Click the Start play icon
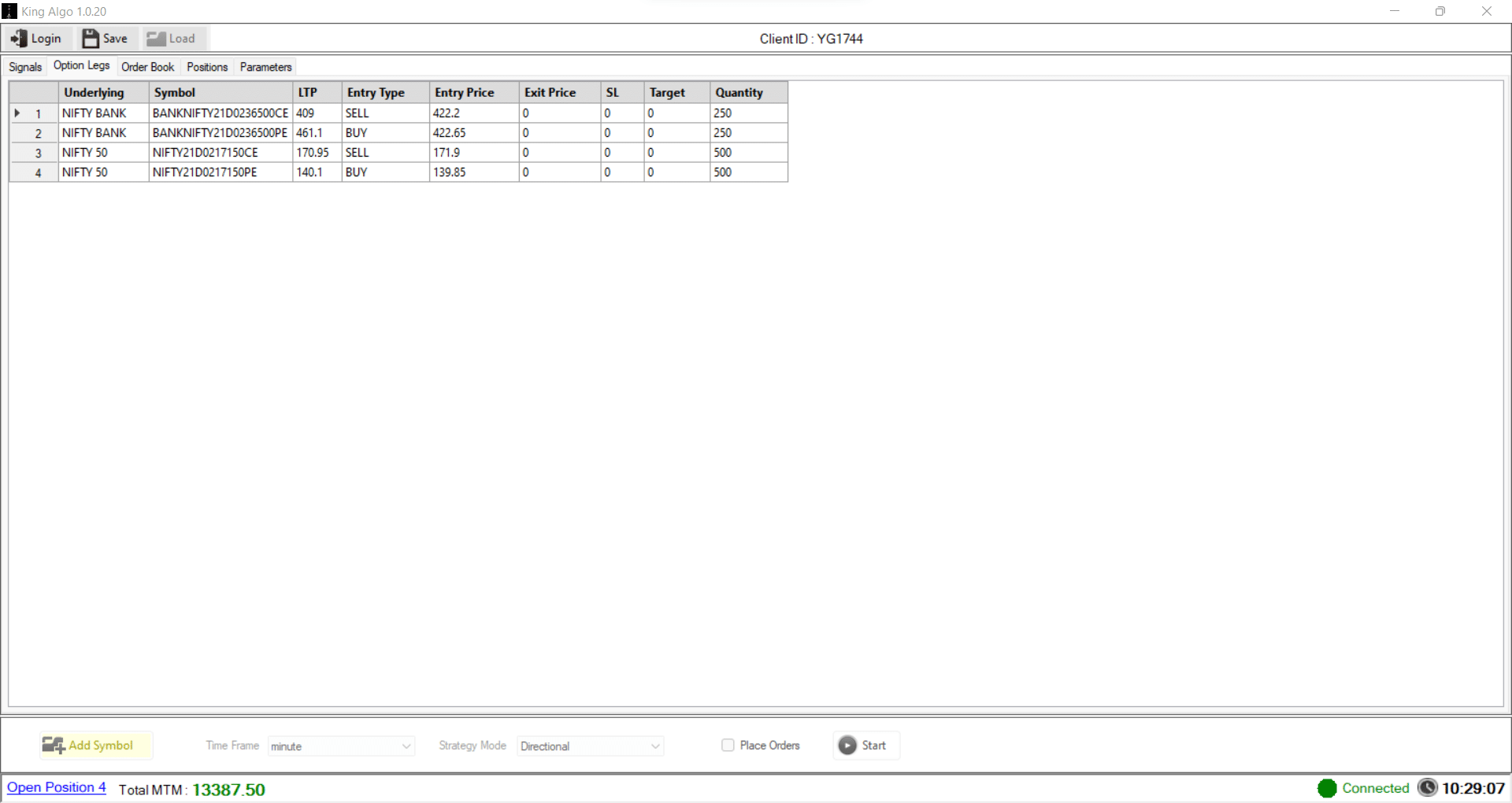 click(x=847, y=745)
